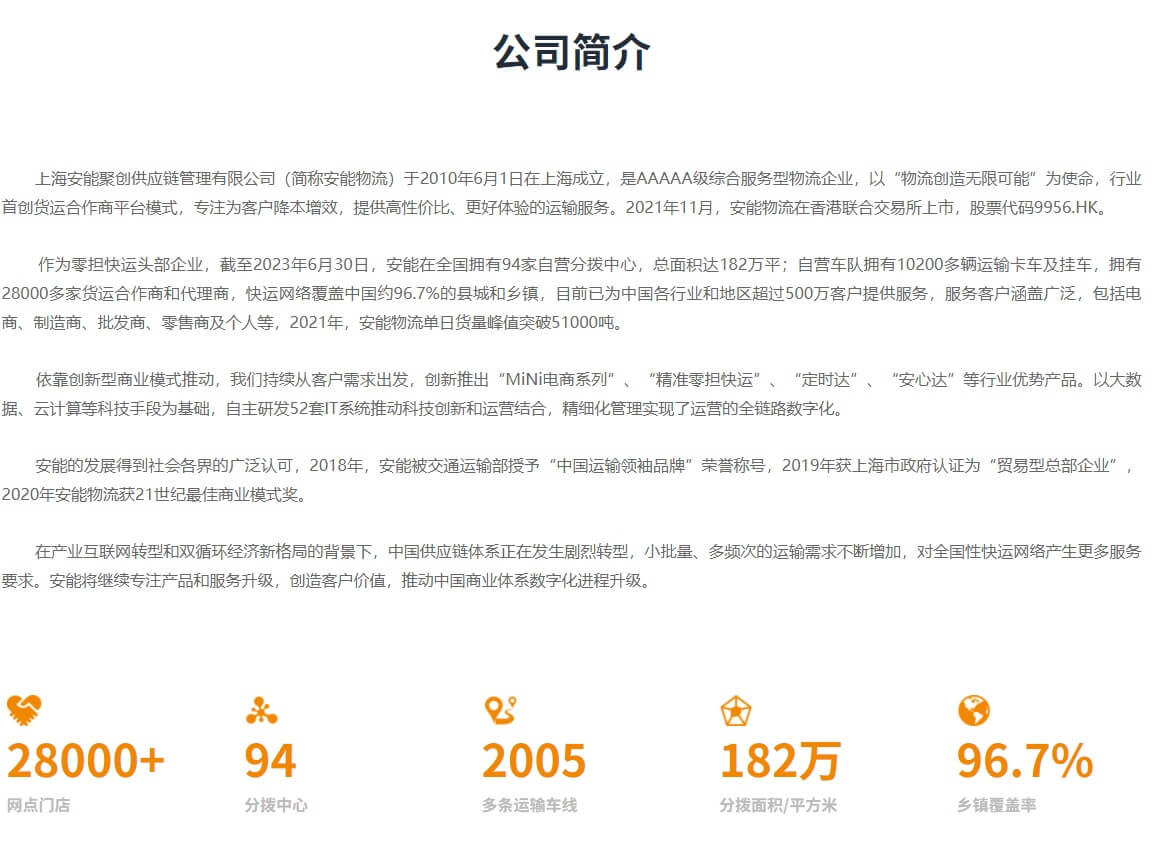
Task: Select the 乡镇覆盖率 label
Action: coord(996,805)
